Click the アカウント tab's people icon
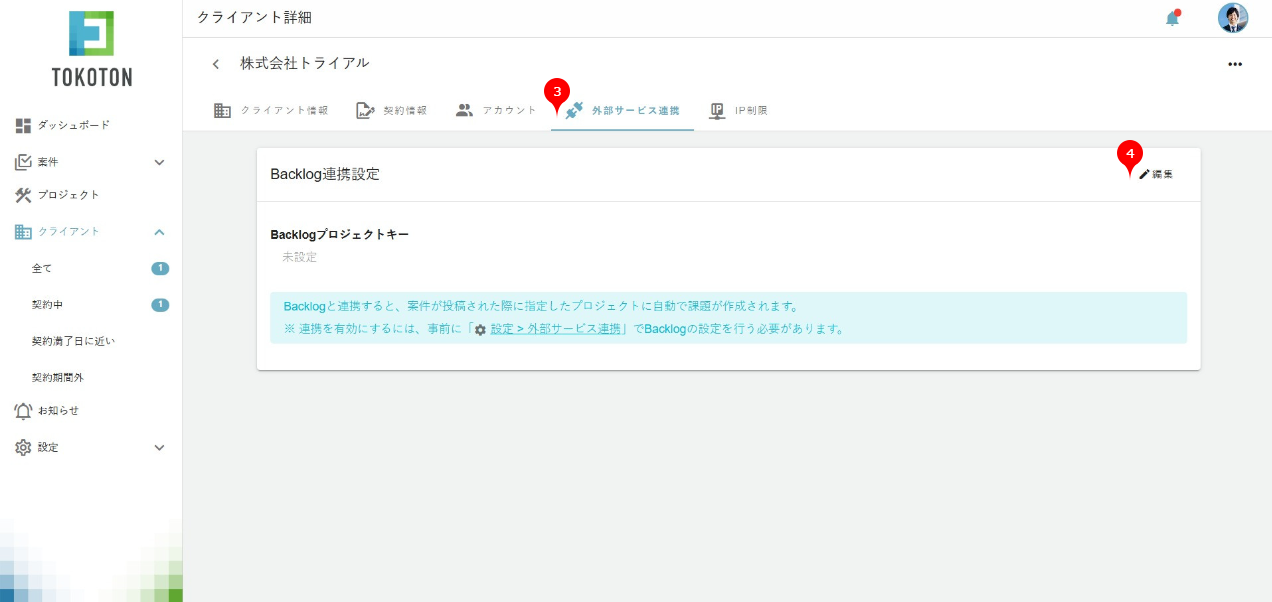 coord(464,110)
